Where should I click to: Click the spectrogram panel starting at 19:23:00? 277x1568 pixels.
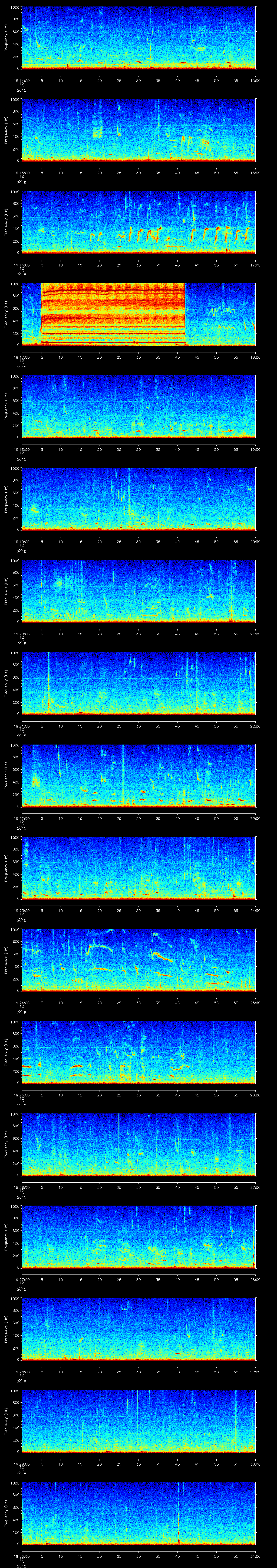[x=139, y=868]
